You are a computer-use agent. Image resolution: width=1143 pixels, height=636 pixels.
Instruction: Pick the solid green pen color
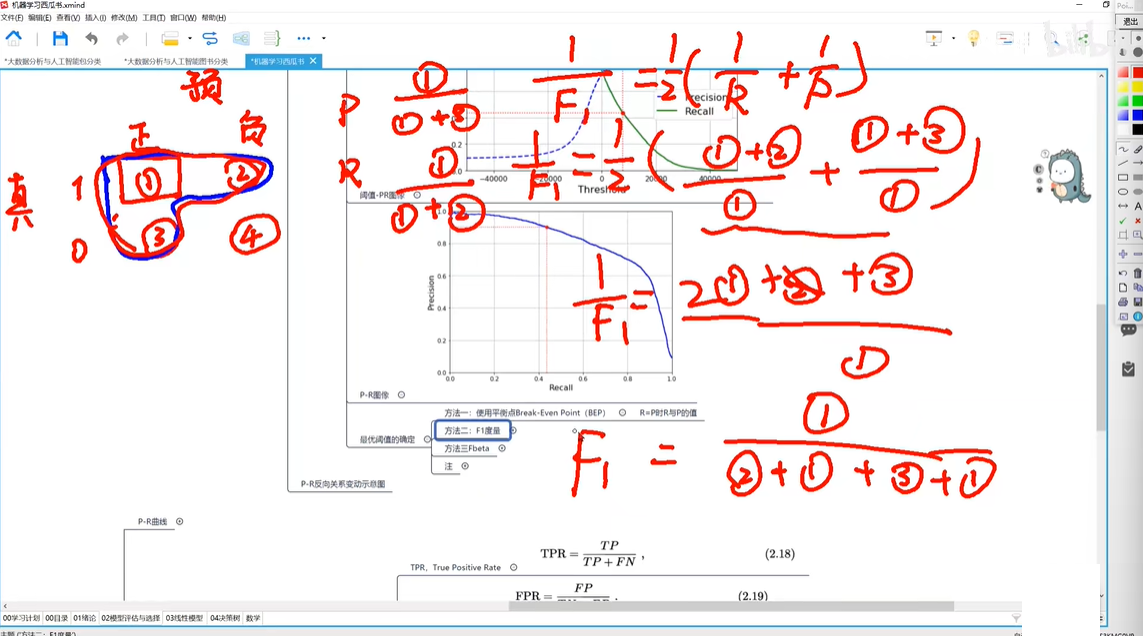tap(1137, 101)
